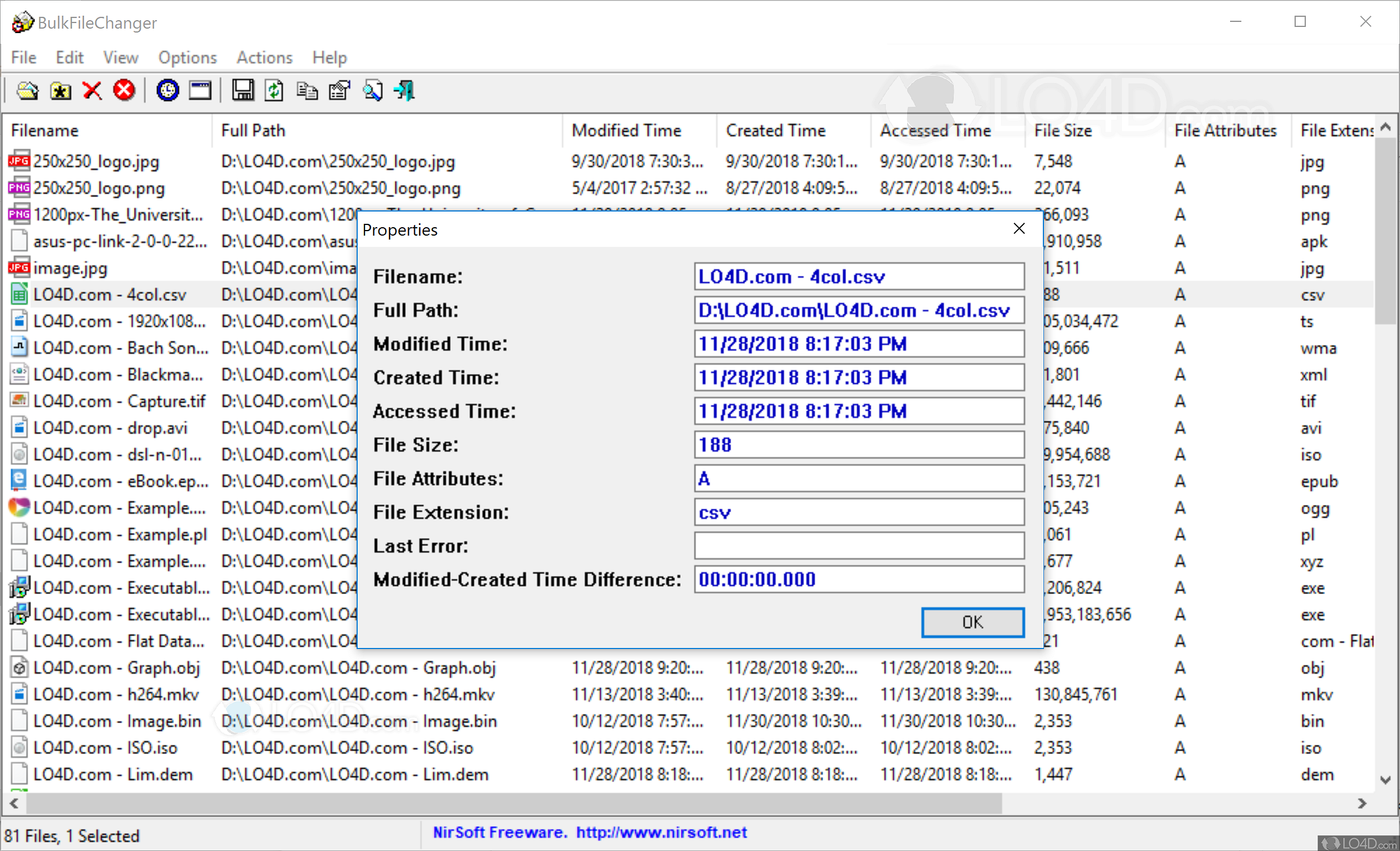
Task: Sort by the Full Path column header
Action: (x=387, y=130)
